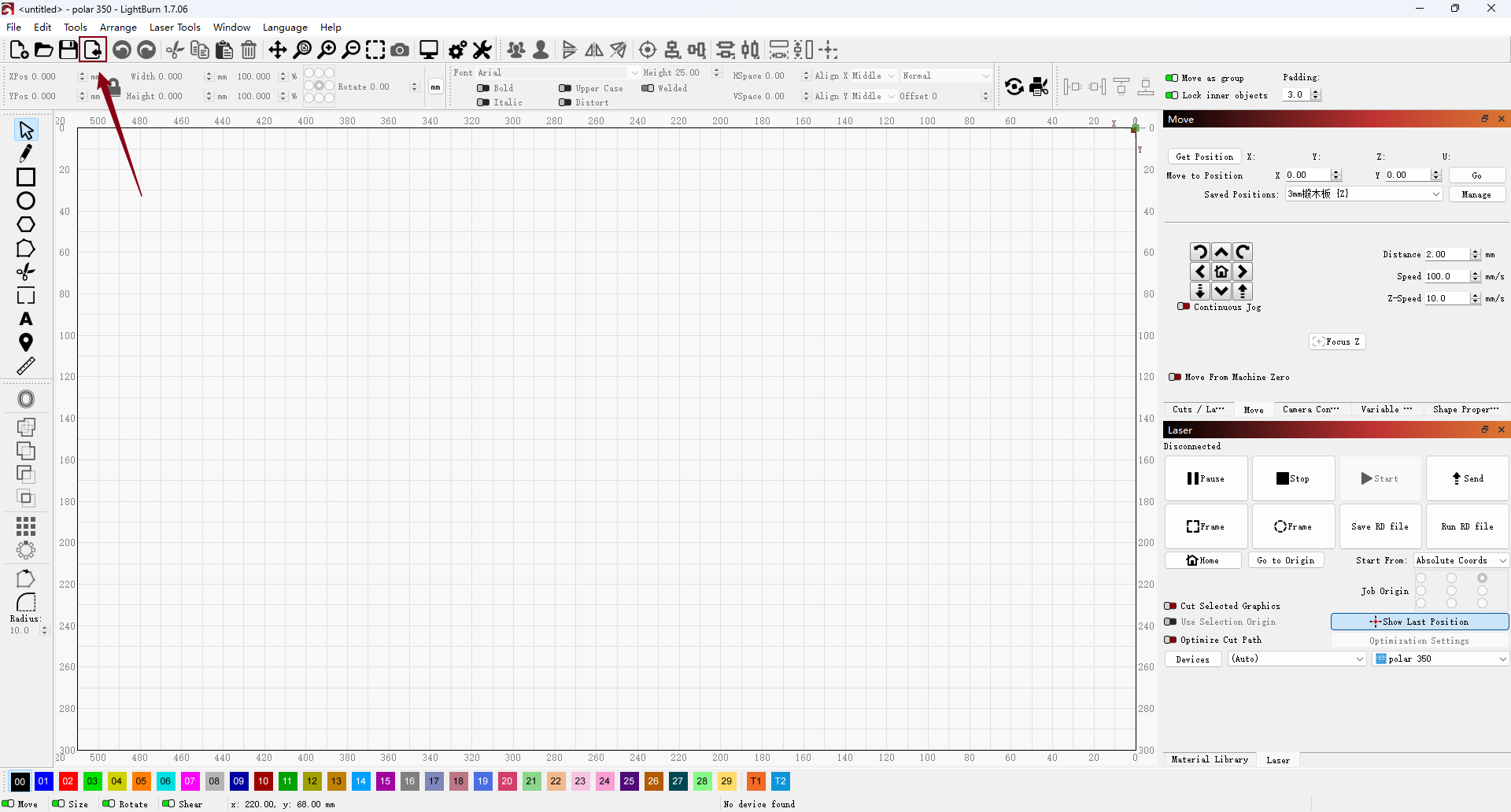The image size is (1511, 812).
Task: Jog laser up with arrow button
Action: tap(1221, 252)
